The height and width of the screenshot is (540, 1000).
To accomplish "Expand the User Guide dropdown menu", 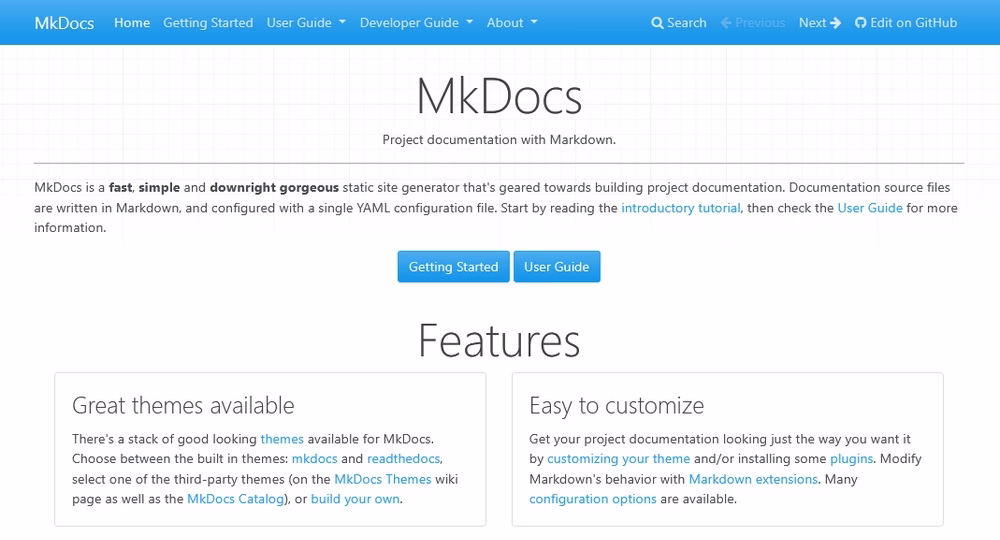I will [x=306, y=22].
